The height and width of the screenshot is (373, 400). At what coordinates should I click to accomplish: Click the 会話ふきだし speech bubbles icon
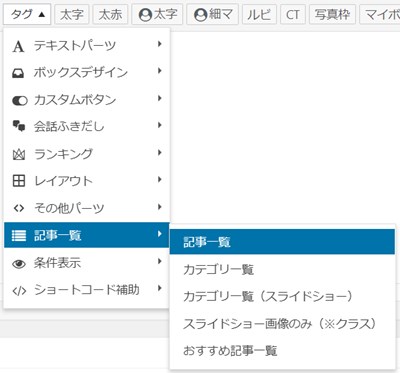tap(19, 126)
